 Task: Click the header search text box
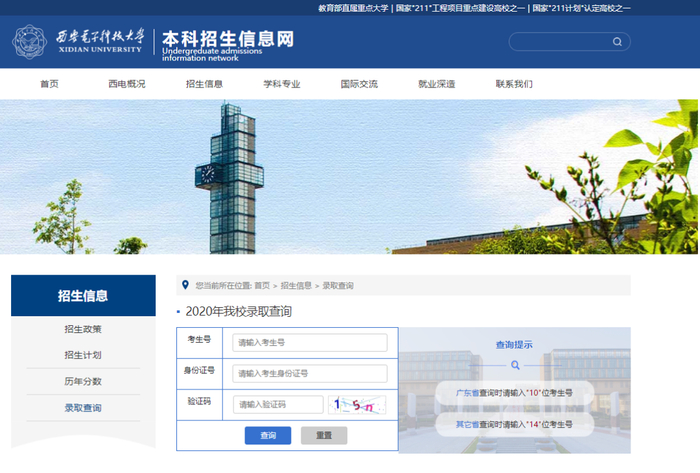tap(561, 41)
